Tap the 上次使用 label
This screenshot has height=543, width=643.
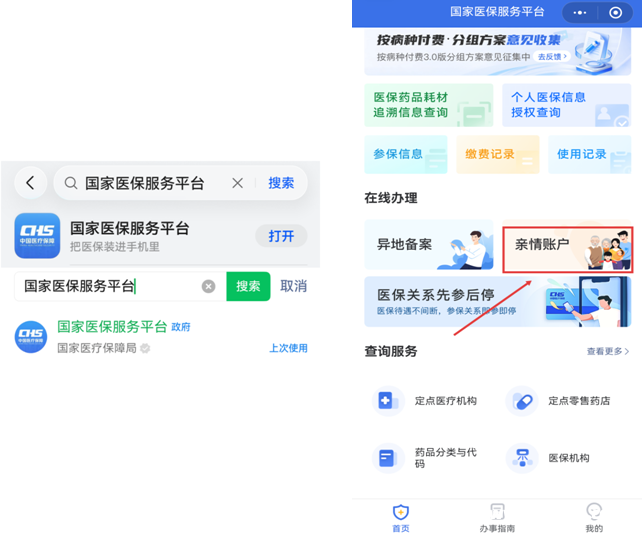pos(288,348)
